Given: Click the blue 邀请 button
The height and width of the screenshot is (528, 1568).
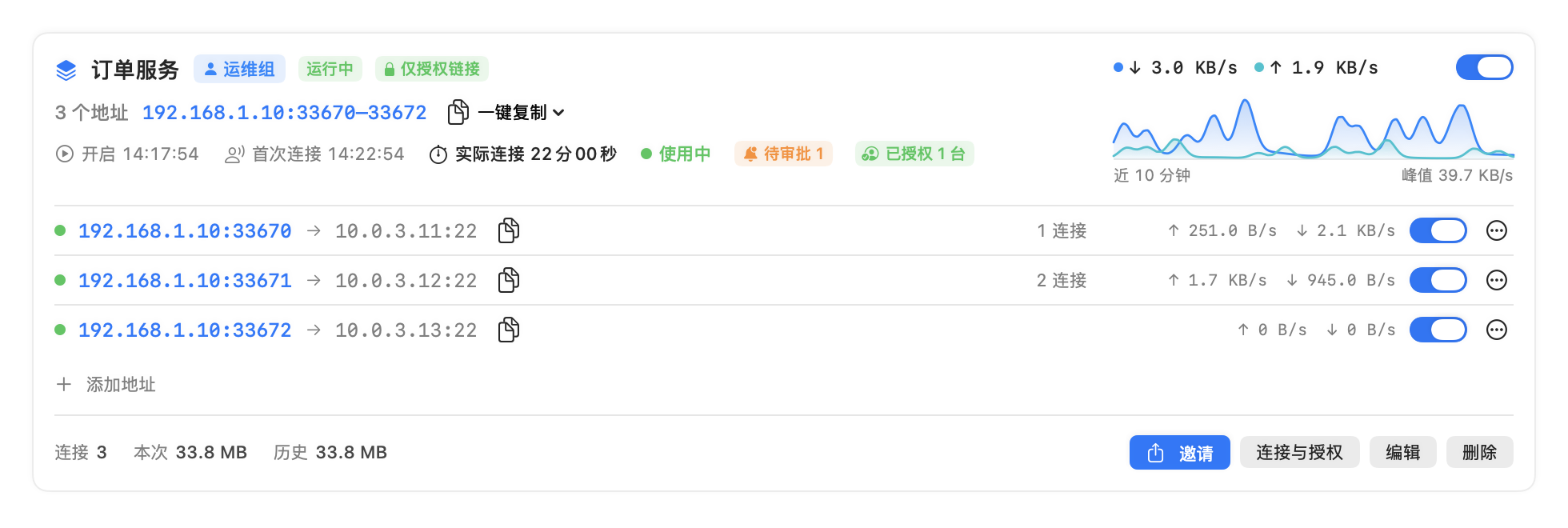Looking at the screenshot, I should (1179, 453).
